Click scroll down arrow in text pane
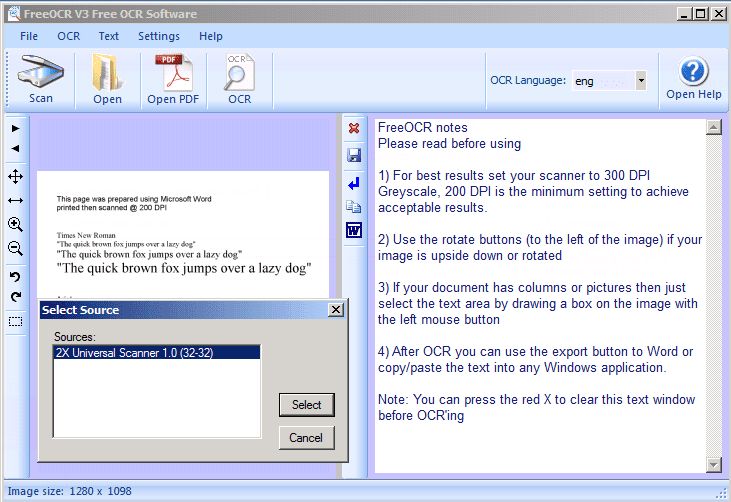This screenshot has width=731, height=502. [x=714, y=465]
